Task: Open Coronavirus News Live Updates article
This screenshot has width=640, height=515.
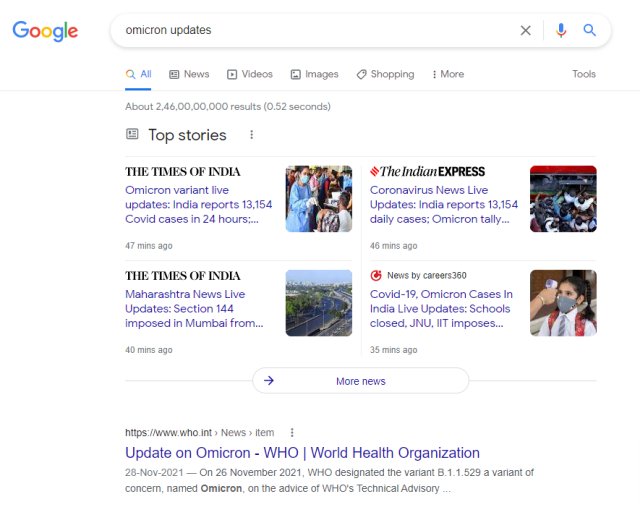Action: click(444, 204)
